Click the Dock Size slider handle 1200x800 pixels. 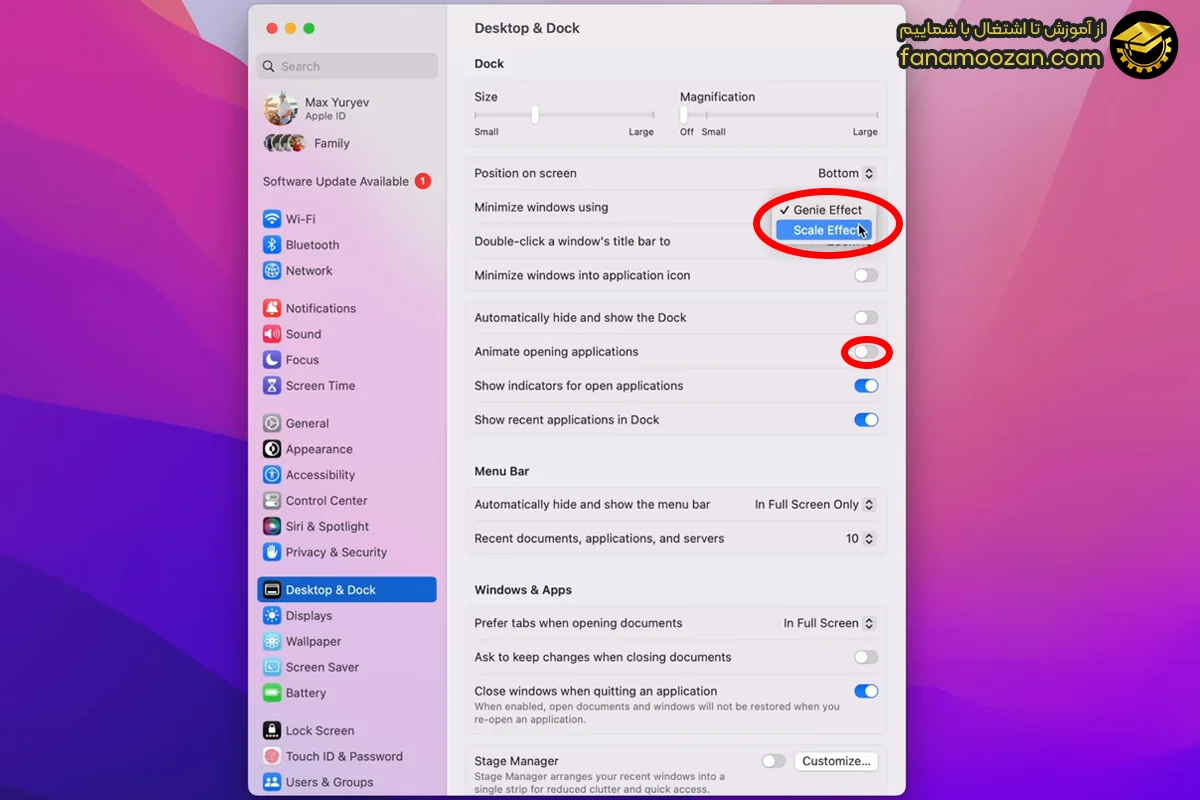click(535, 114)
